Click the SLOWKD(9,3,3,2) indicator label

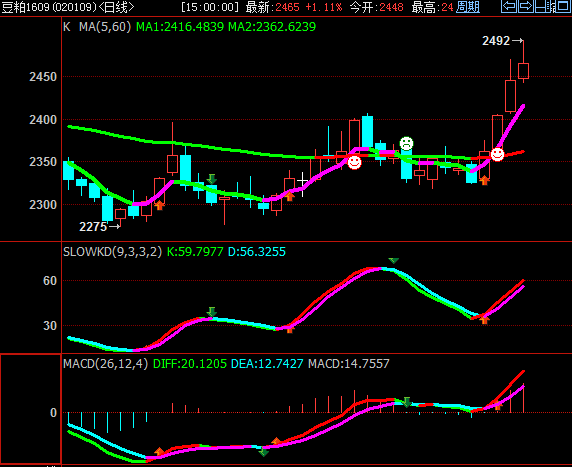[x=112, y=252]
